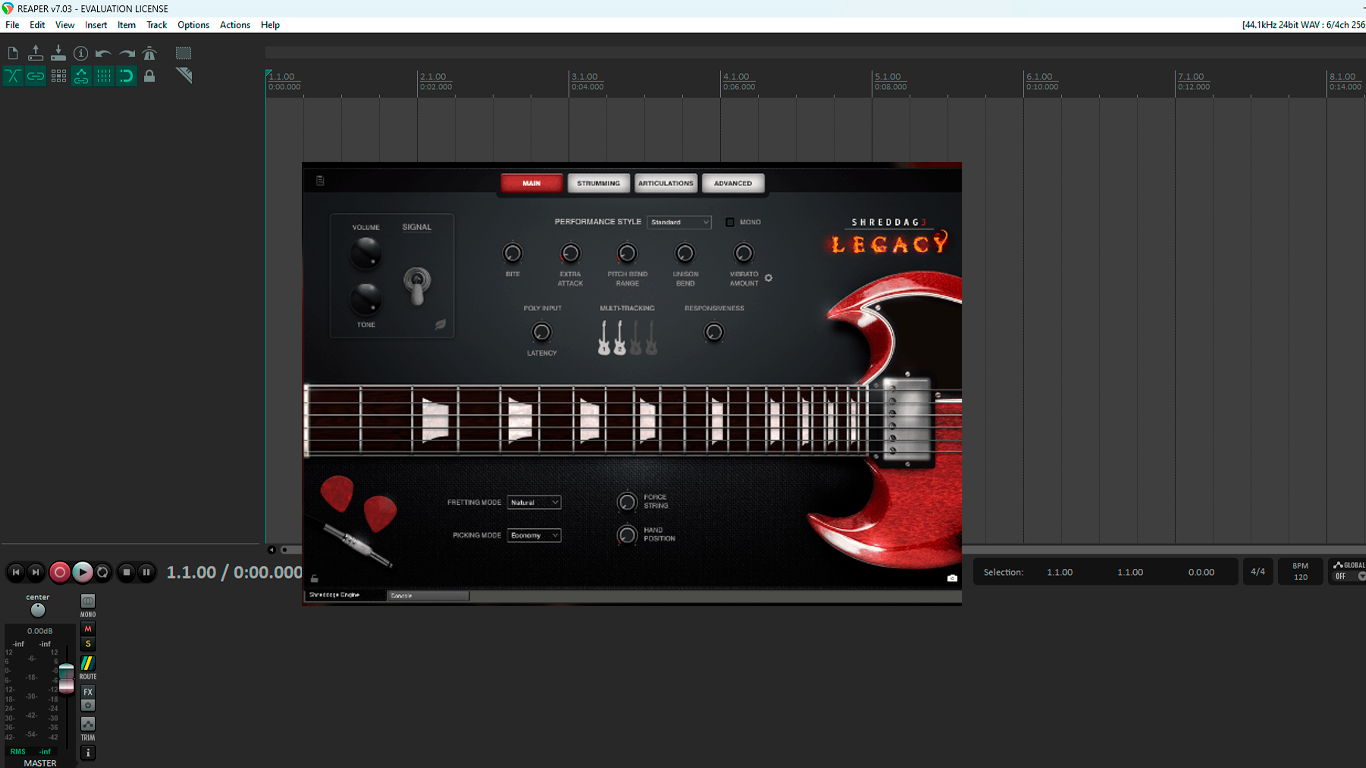Click the Shreddage menu document icon
Image resolution: width=1366 pixels, height=768 pixels.
pyautogui.click(x=320, y=181)
